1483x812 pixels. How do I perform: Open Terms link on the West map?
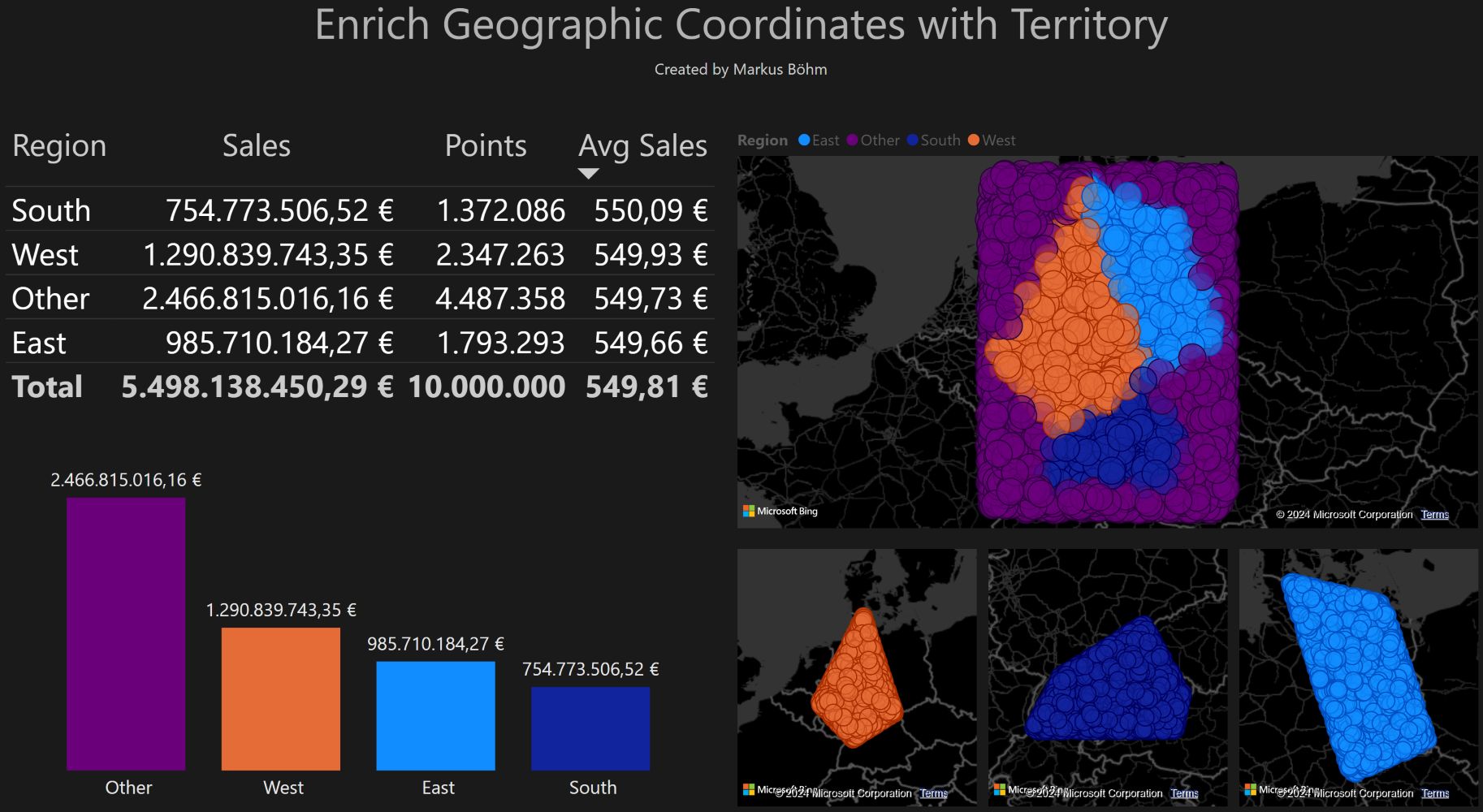tap(934, 793)
